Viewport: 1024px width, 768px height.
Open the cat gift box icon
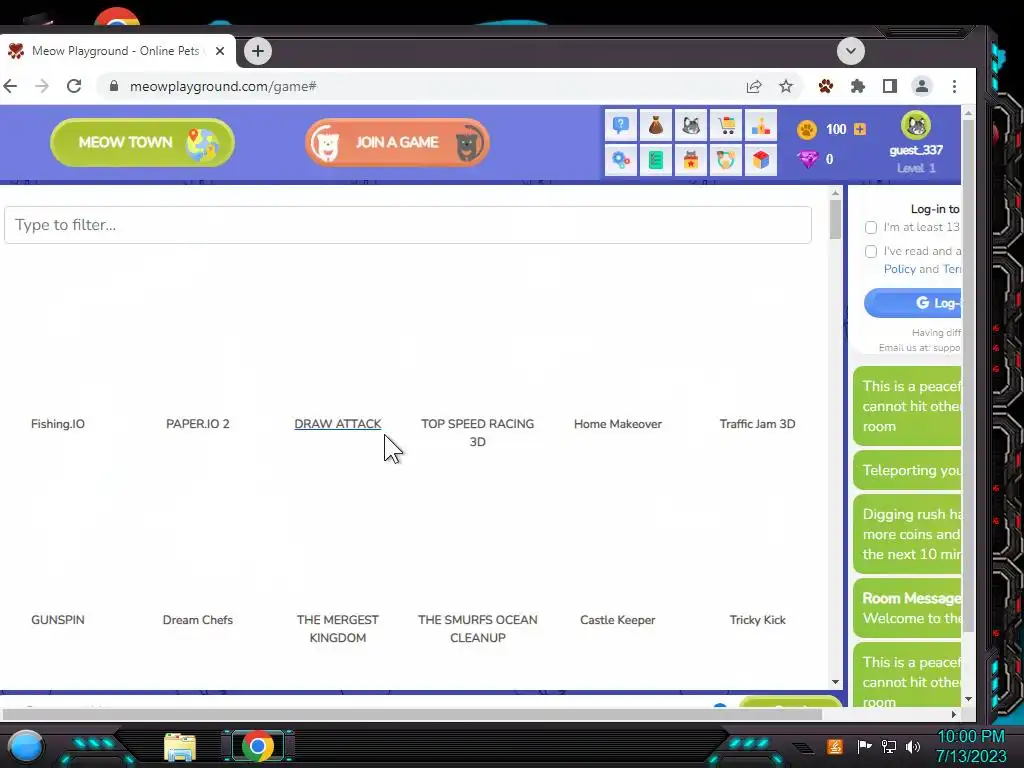click(691, 160)
